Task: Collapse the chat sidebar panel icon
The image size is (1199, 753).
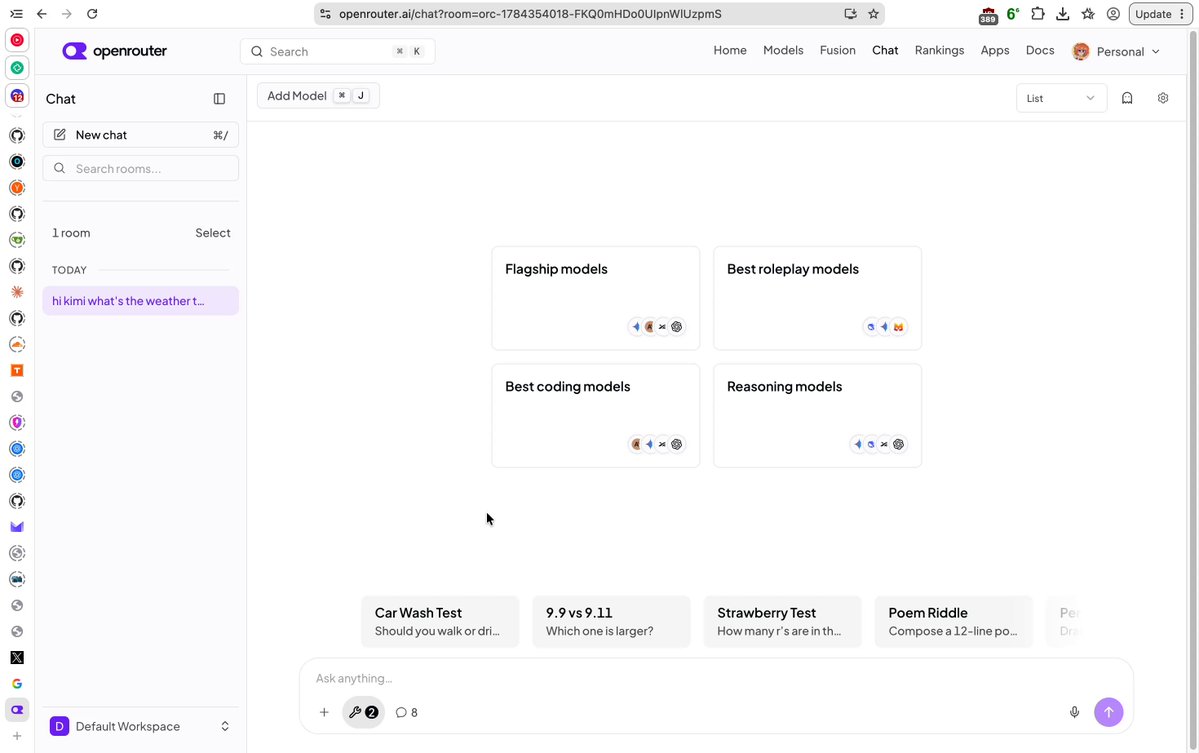Action: 219,99
